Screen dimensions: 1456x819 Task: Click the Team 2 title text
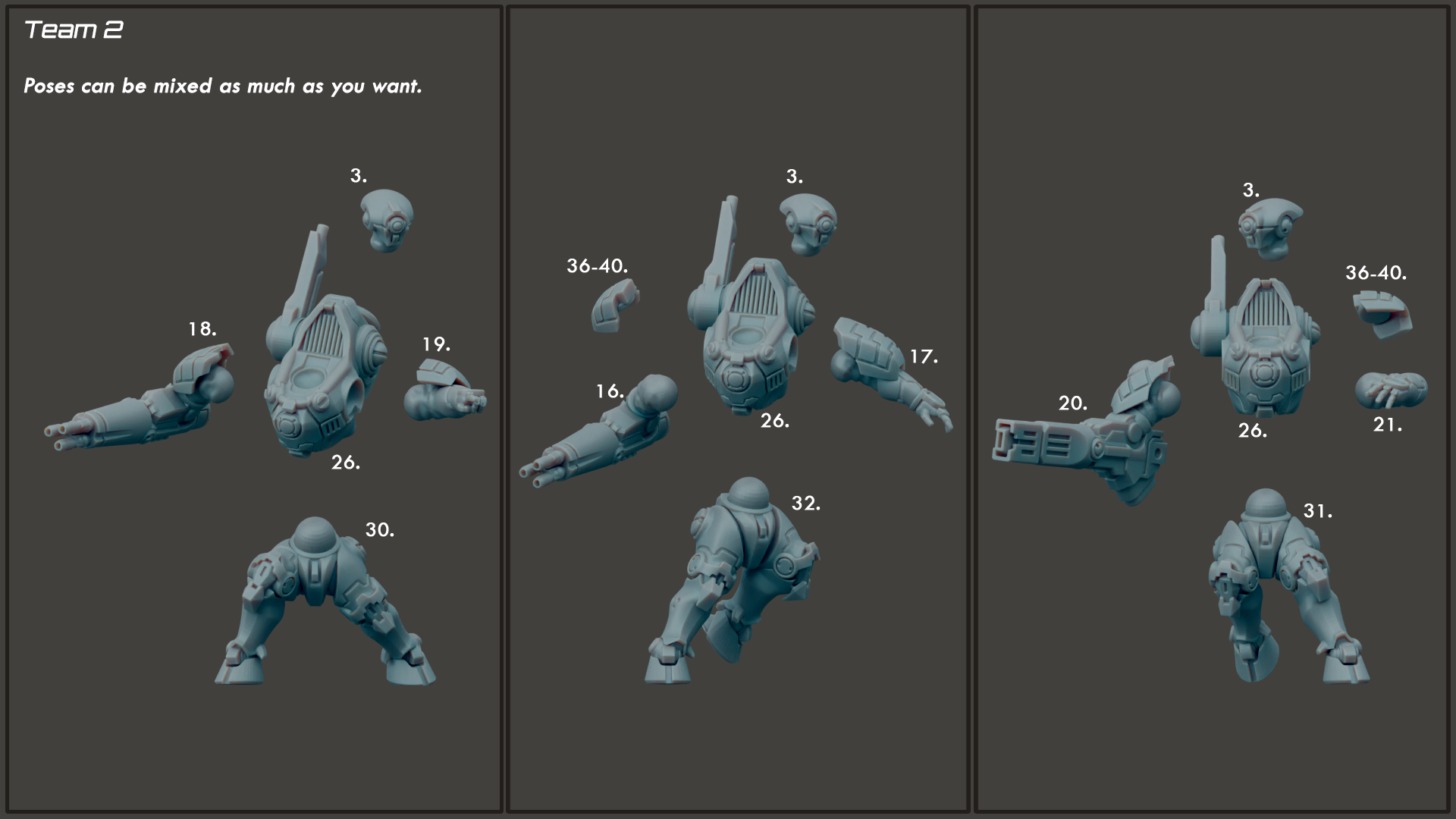tap(74, 30)
